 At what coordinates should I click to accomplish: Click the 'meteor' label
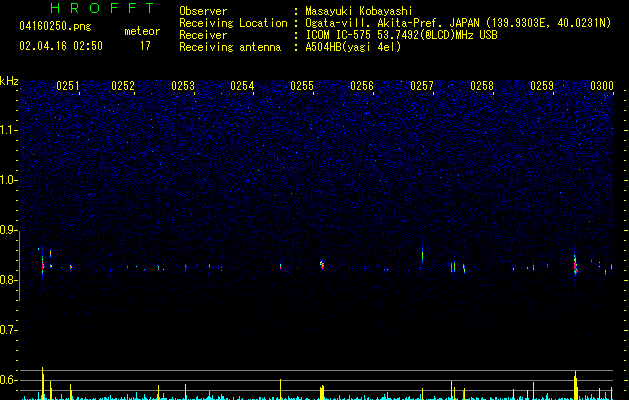pos(142,31)
